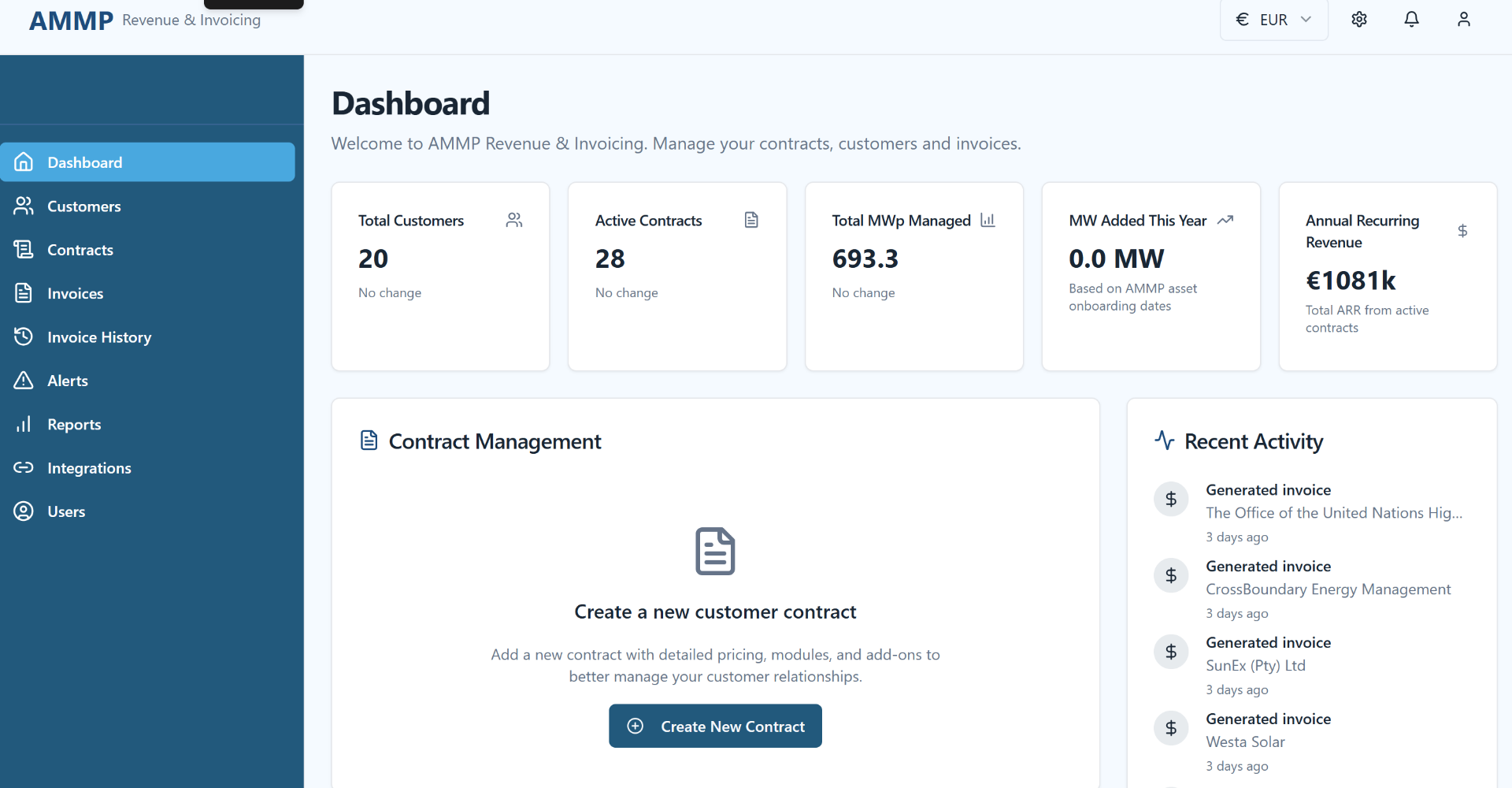This screenshot has width=1512, height=788.
Task: Click the CrossBoundary Energy Management invoice entry
Action: 1329,589
